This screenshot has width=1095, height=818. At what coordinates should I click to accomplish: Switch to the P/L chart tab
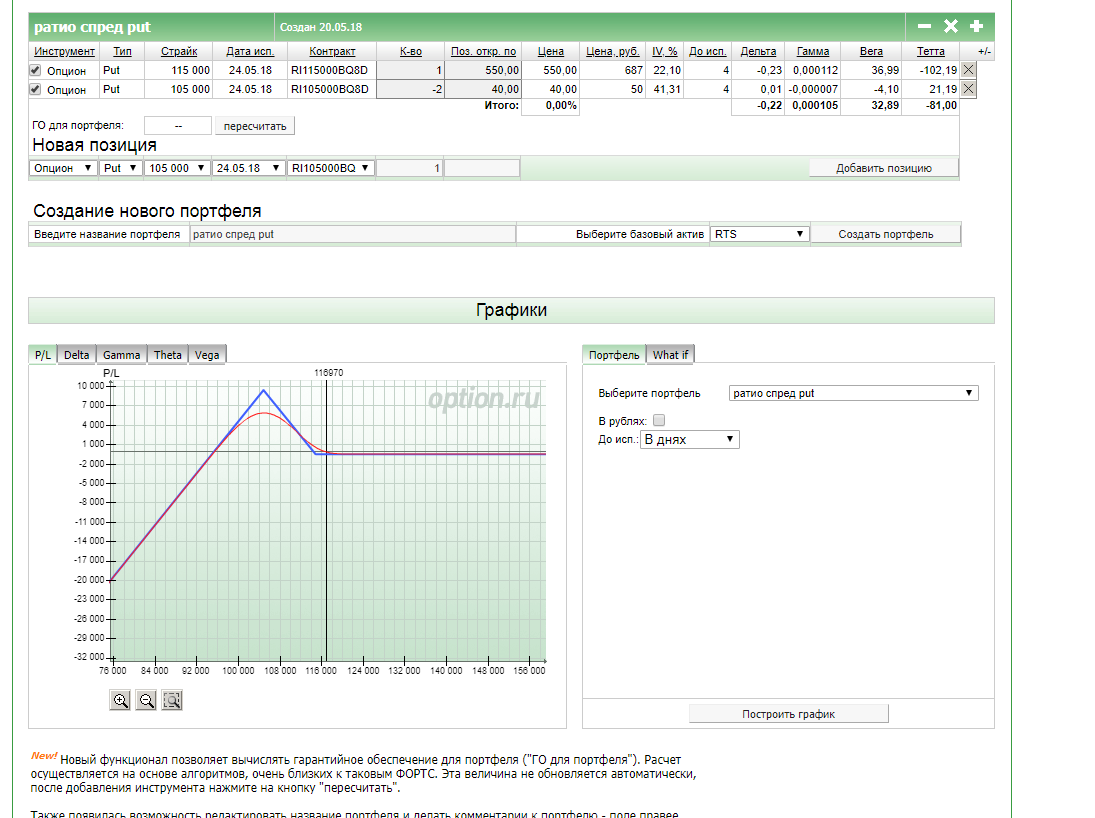click(x=43, y=355)
